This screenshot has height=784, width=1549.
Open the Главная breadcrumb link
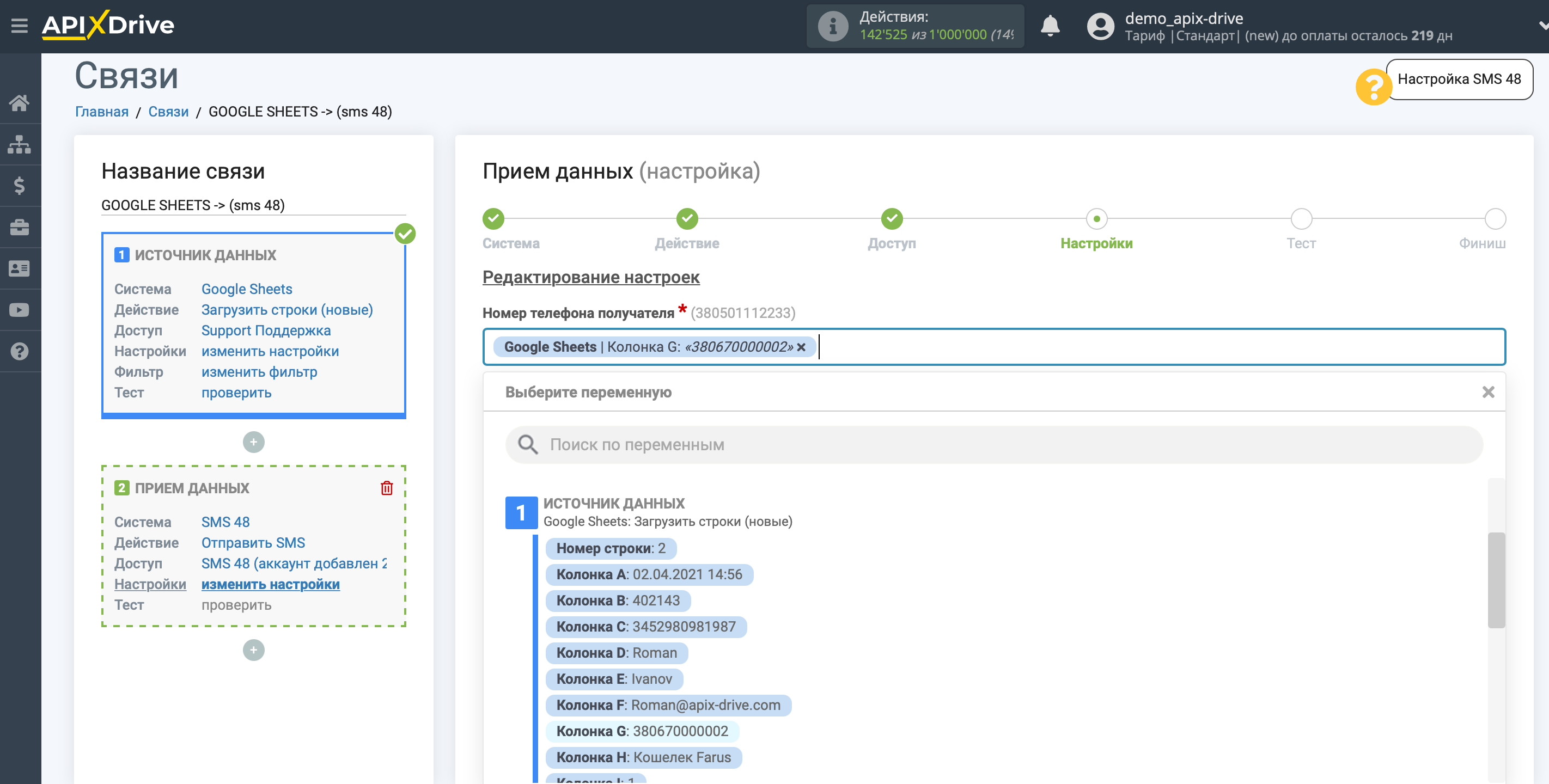pyautogui.click(x=102, y=112)
